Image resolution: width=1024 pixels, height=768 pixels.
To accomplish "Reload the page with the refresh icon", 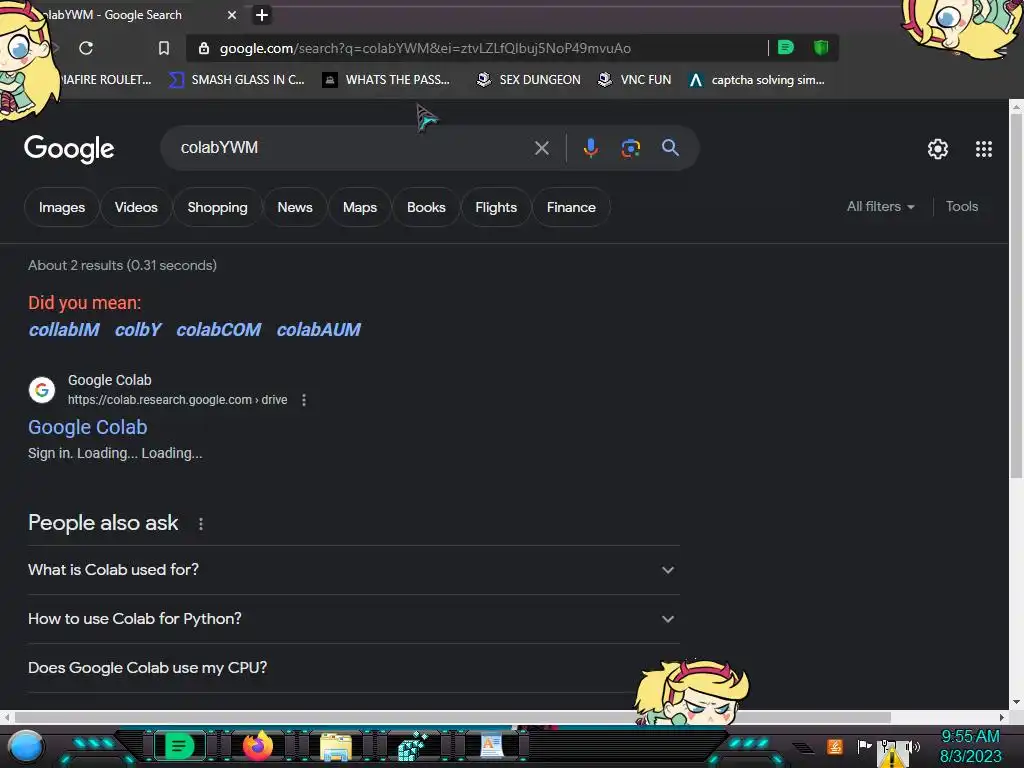I will [x=86, y=48].
